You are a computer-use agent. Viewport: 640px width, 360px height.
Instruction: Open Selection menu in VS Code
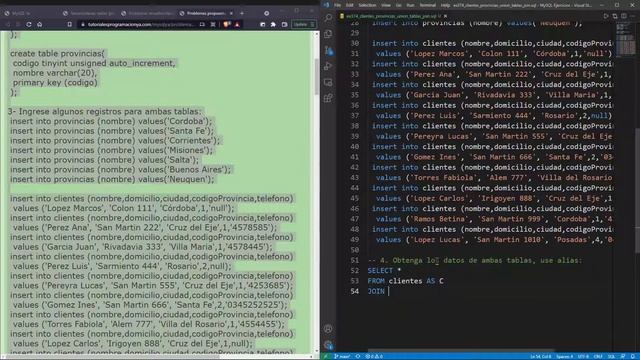pyautogui.click(x=367, y=5)
